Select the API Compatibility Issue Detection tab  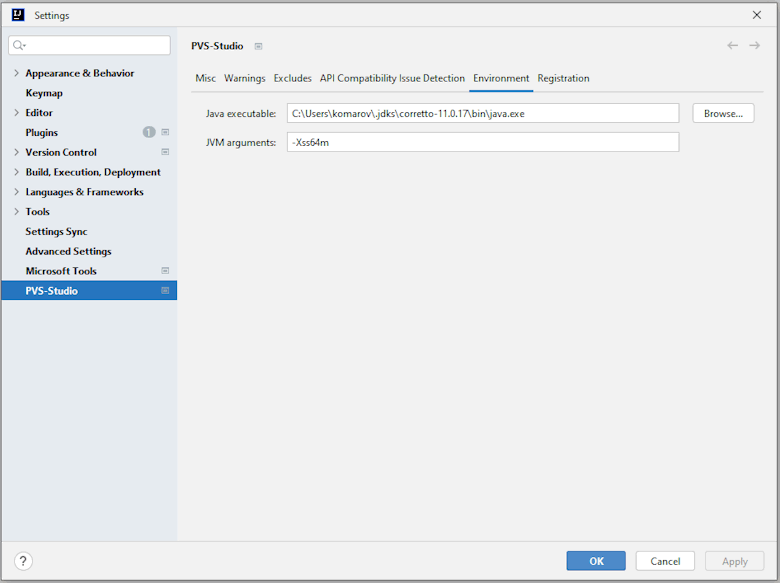click(x=392, y=78)
